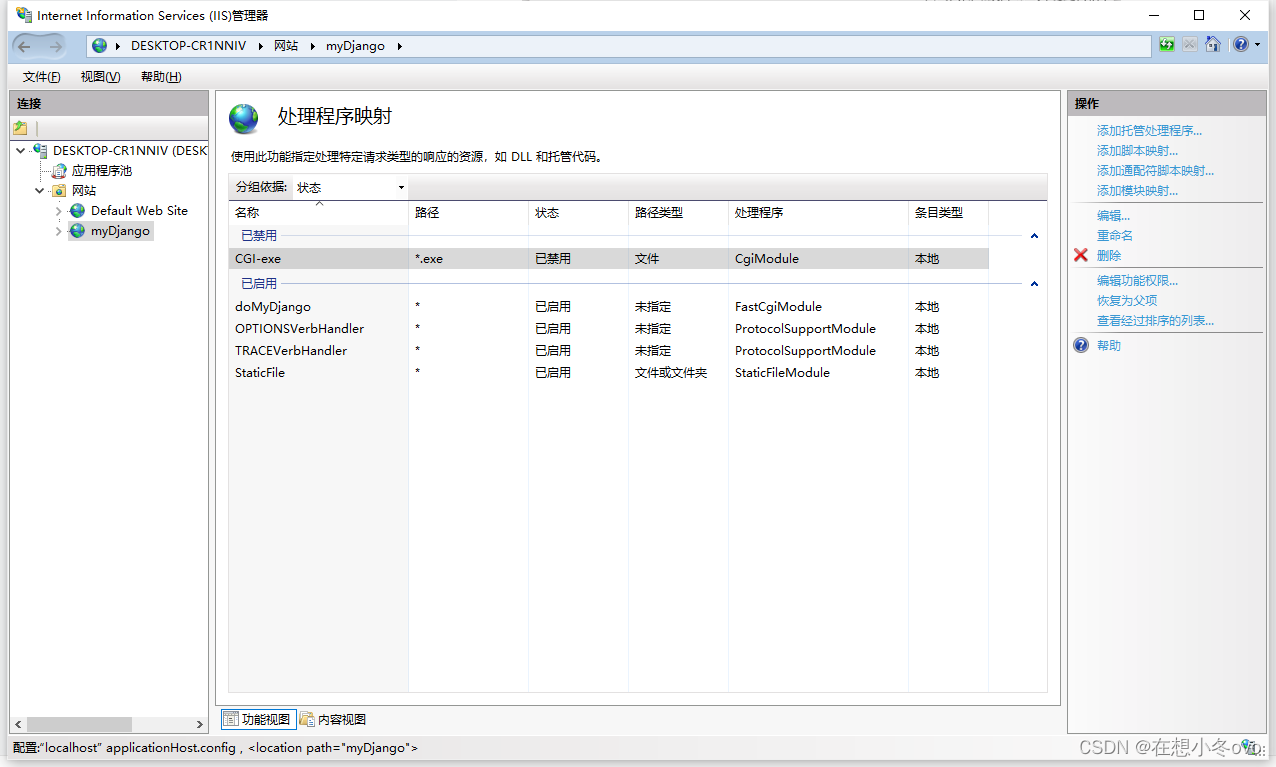The height and width of the screenshot is (767, 1276).
Task: Expand the Default Web Site node
Action: coord(59,211)
